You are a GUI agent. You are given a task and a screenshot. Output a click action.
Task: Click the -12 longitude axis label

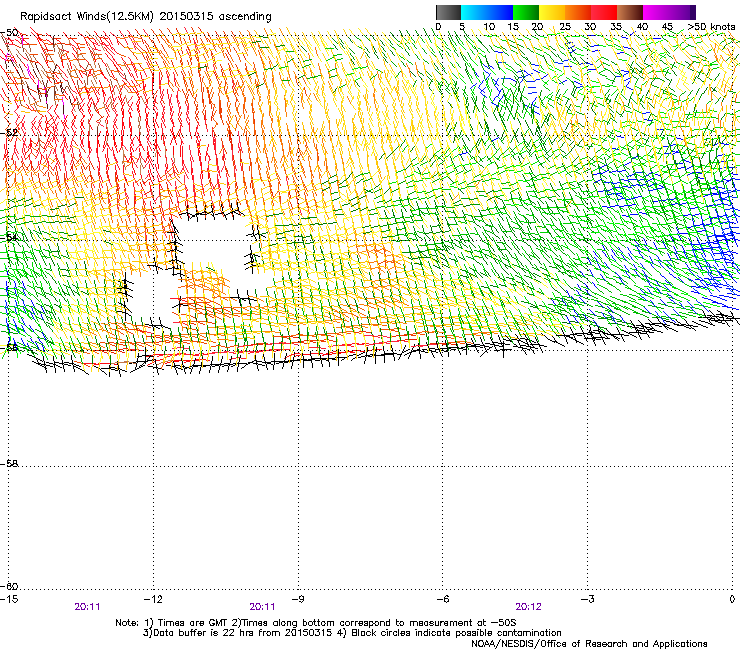pos(153,599)
